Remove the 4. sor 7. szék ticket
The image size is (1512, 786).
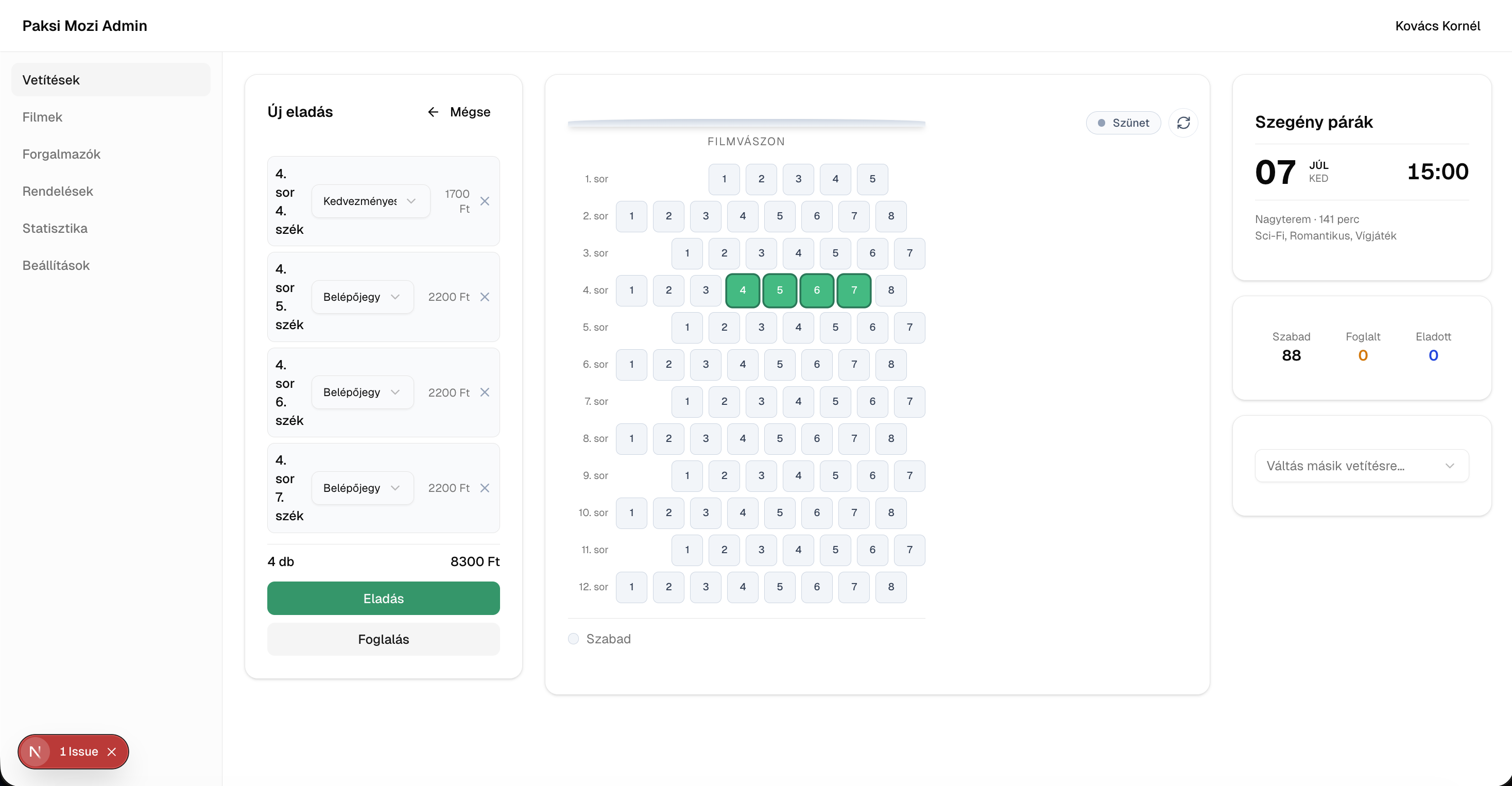click(485, 488)
